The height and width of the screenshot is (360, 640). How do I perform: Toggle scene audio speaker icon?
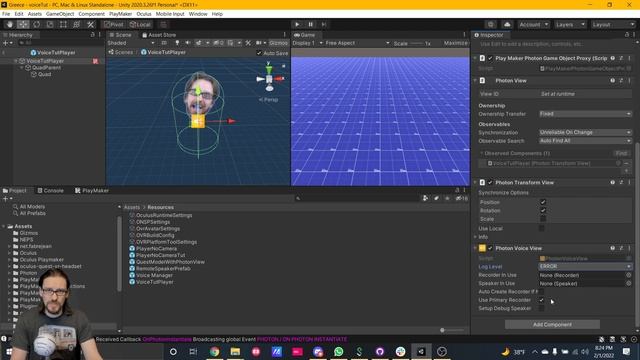tap(188, 43)
